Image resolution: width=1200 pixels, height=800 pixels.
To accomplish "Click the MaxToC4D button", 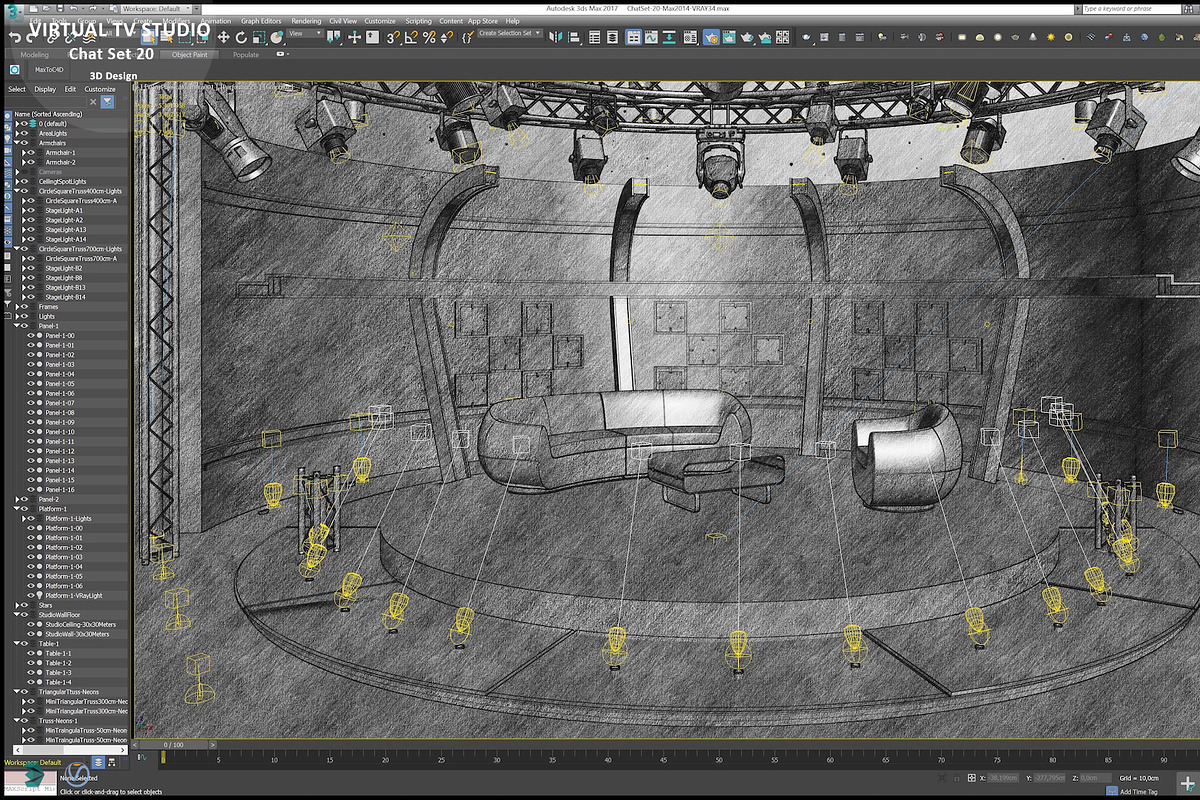I will 49,70.
